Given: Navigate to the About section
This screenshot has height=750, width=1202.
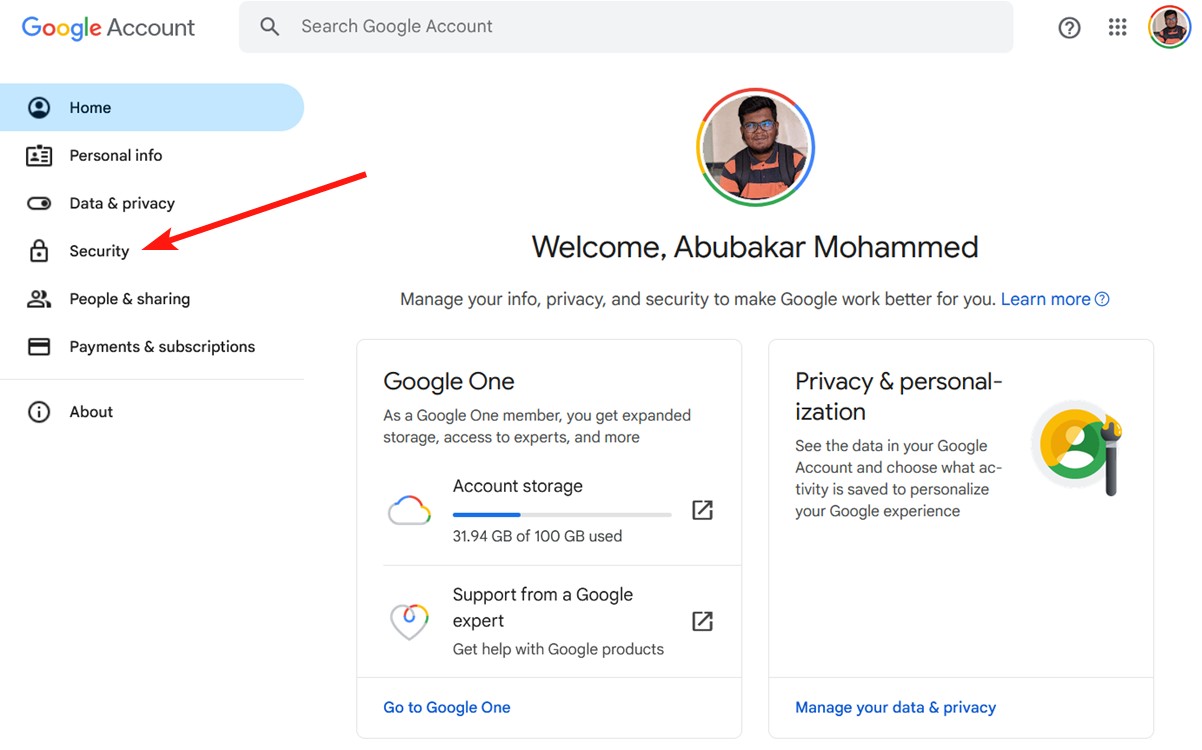Looking at the screenshot, I should pyautogui.click(x=91, y=411).
